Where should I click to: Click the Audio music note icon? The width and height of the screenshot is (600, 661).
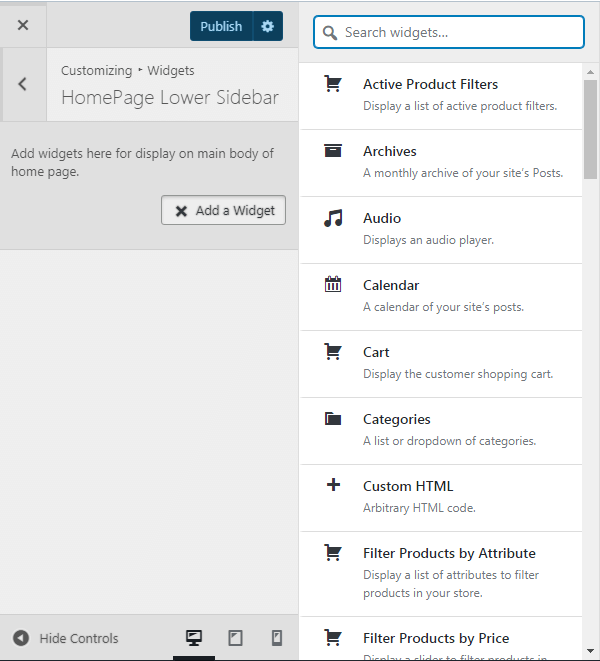(333, 218)
